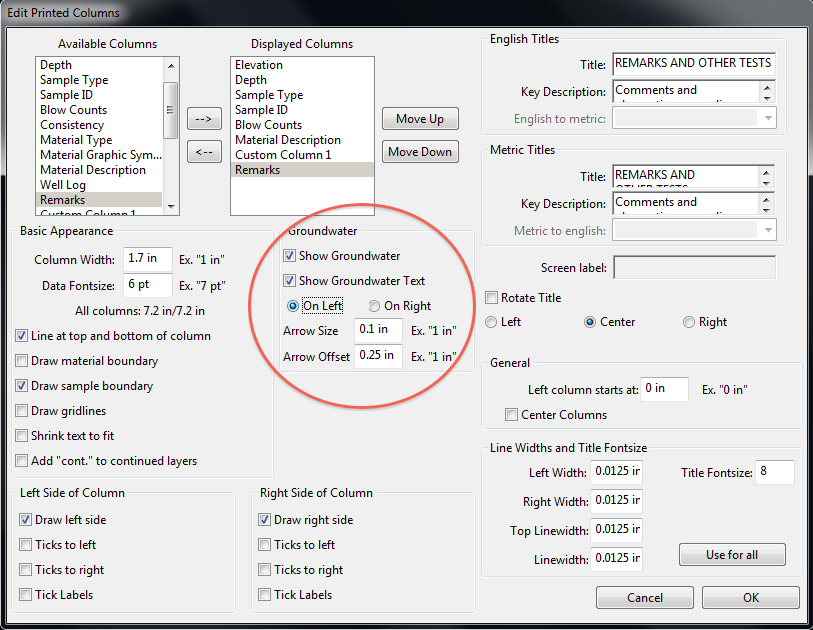The width and height of the screenshot is (813, 630).
Task: Click the right arrow add-column button
Action: point(203,119)
